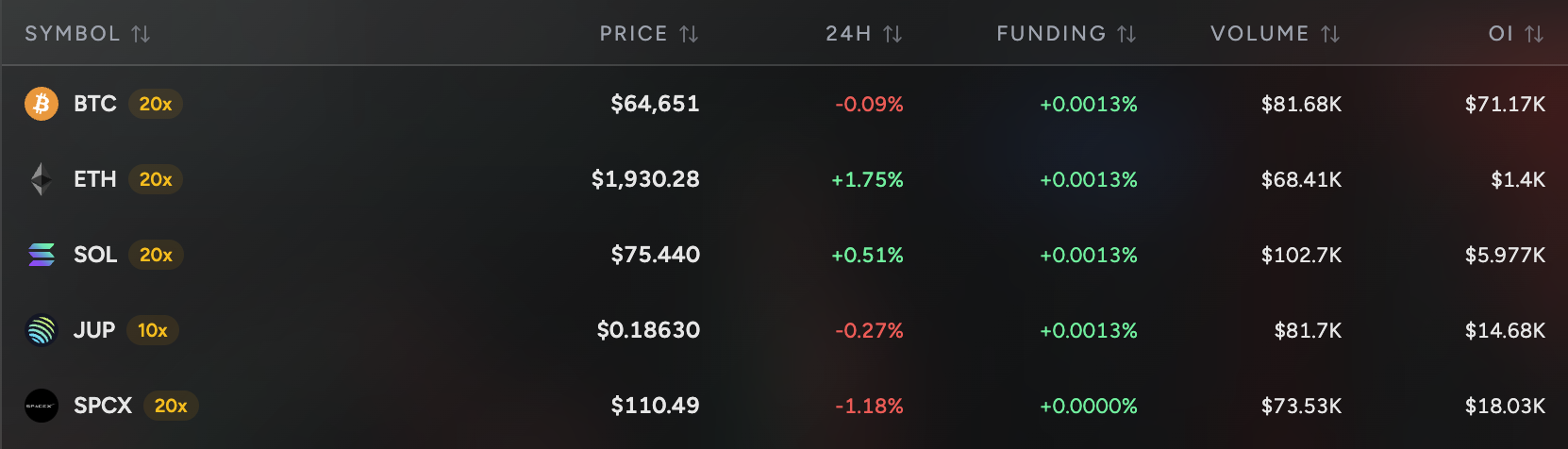Viewport: 1568px width, 449px height.
Task: Open the SOL market symbol
Action: click(95, 255)
